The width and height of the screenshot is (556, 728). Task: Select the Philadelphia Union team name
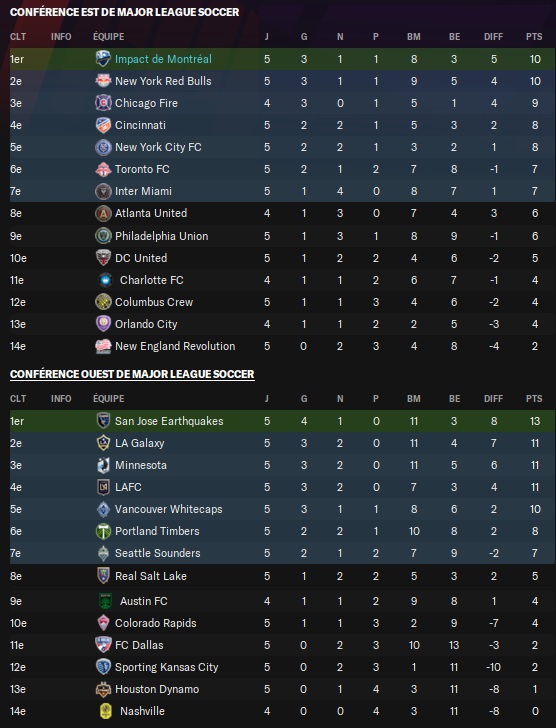coord(162,236)
